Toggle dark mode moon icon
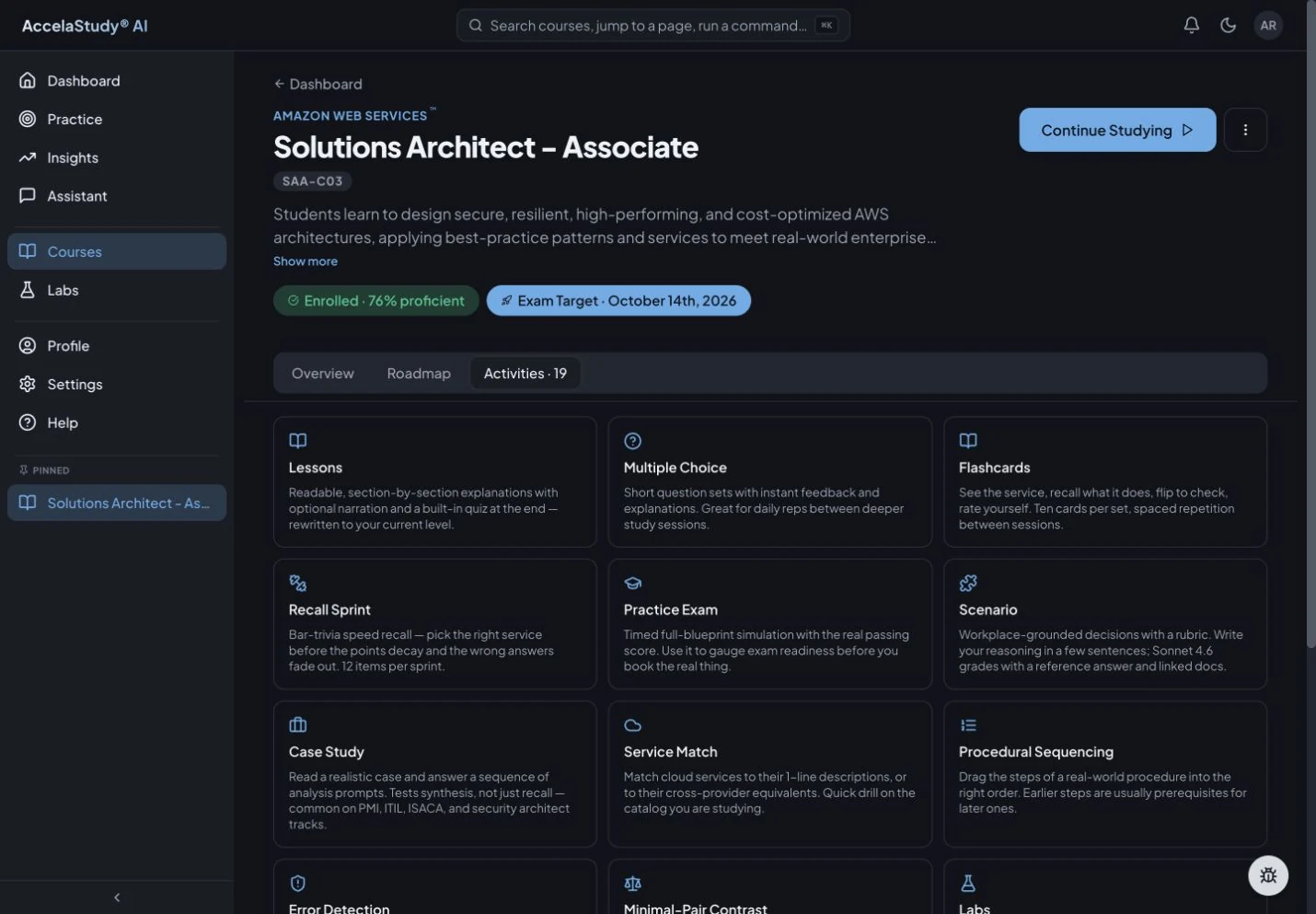This screenshot has height=914, width=1316. click(1228, 25)
